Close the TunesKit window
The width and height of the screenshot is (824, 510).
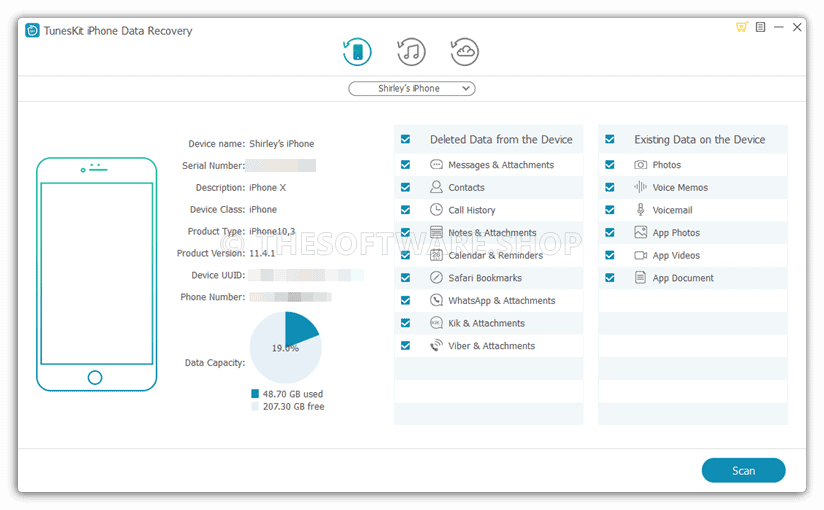[x=797, y=27]
